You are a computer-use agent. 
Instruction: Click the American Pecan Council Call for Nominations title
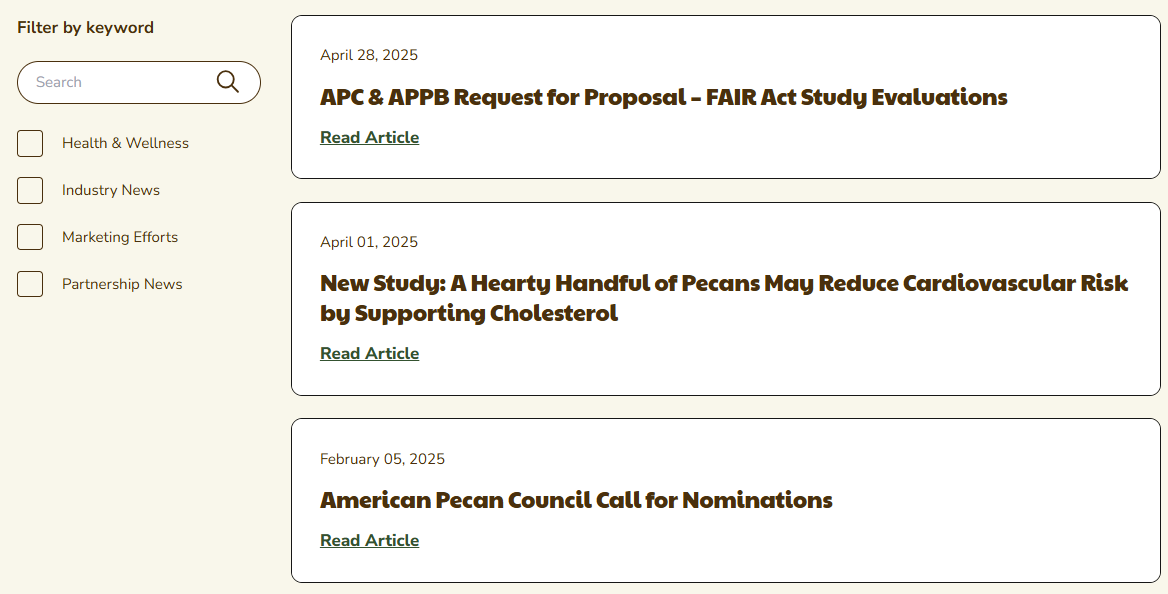pyautogui.click(x=576, y=500)
